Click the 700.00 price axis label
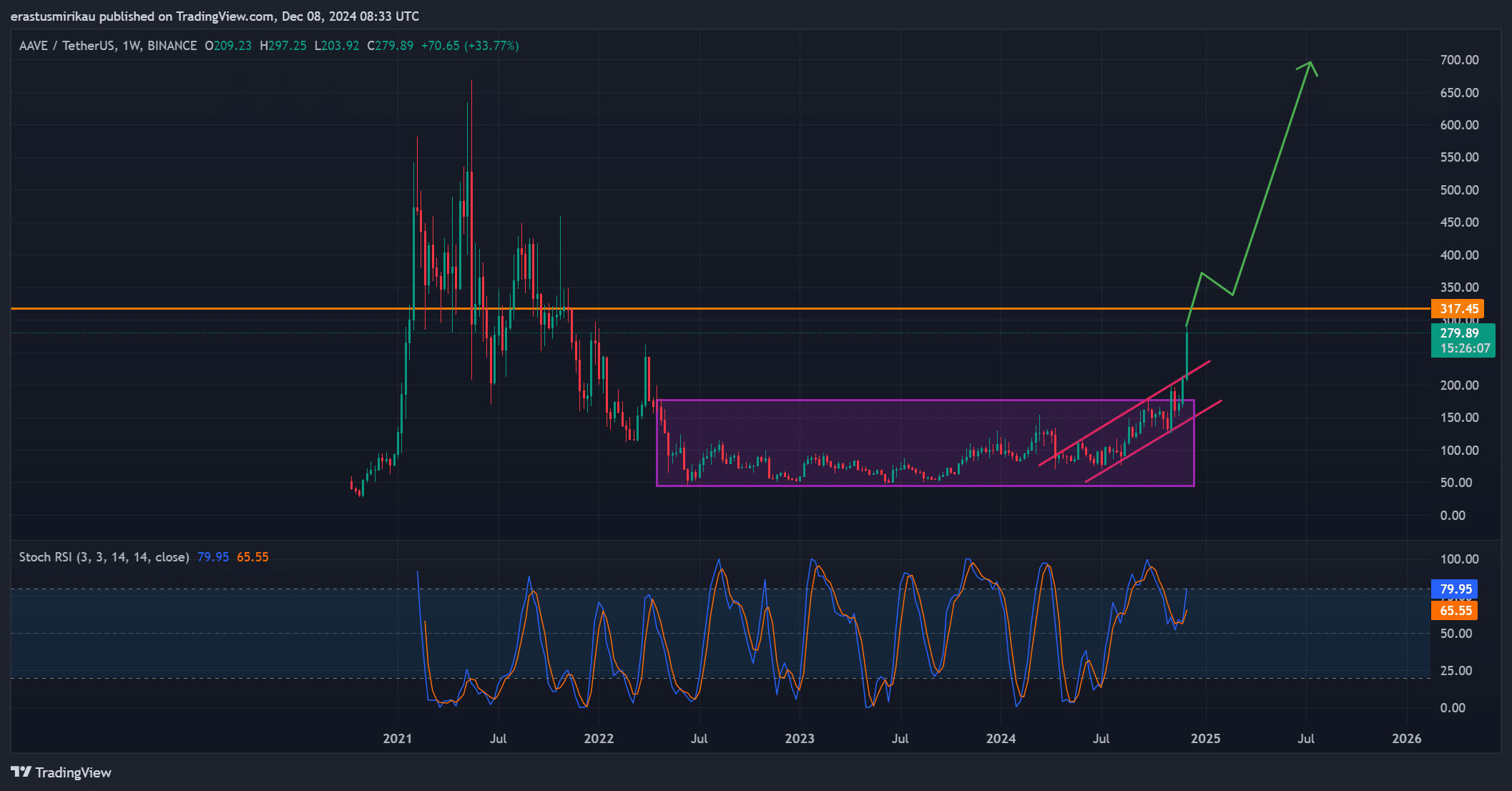Screen dimensions: 1512x791 pyautogui.click(x=1459, y=60)
